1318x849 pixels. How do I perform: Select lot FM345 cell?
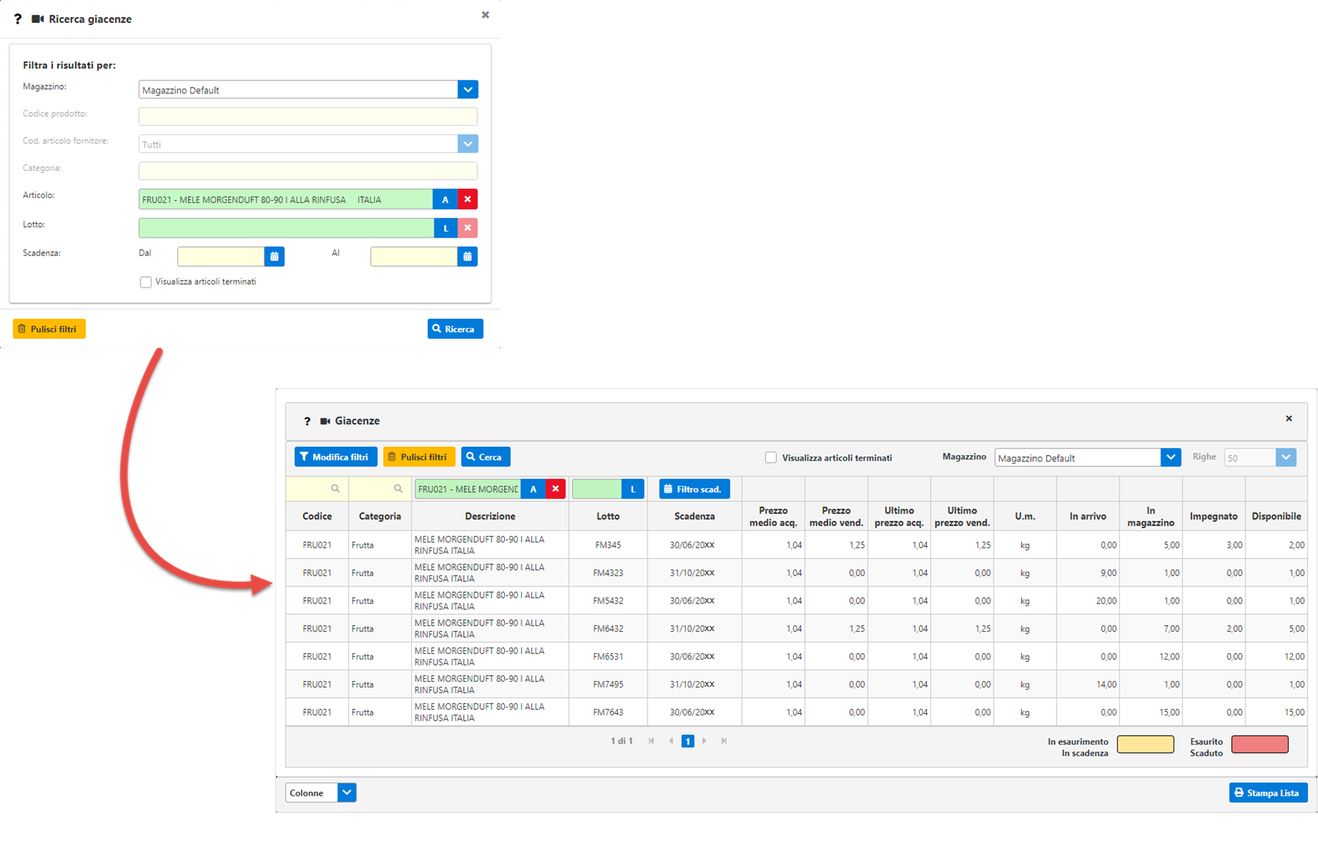pyautogui.click(x=608, y=545)
